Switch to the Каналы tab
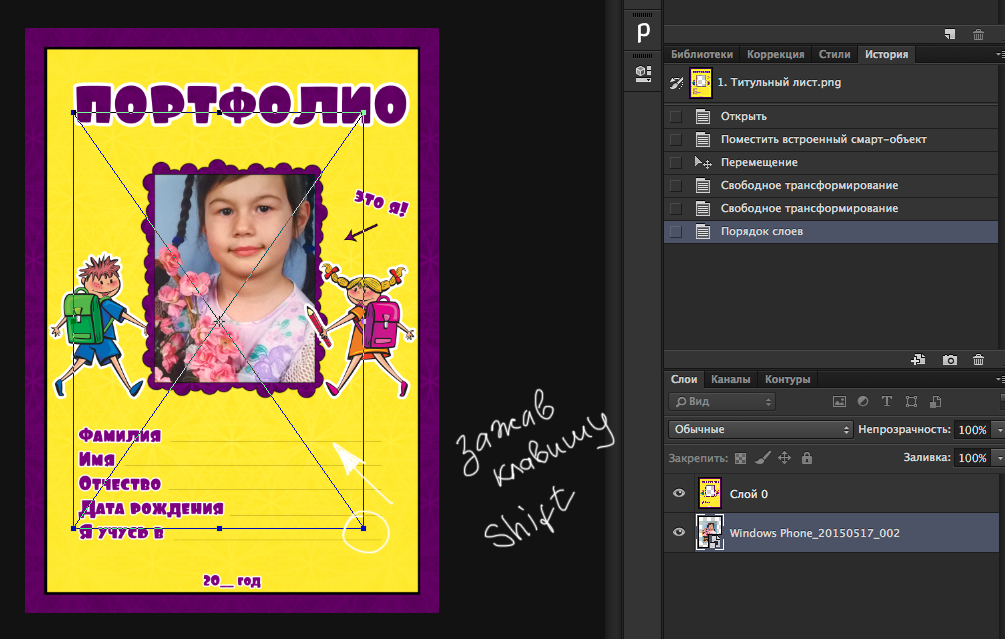This screenshot has width=1005, height=639. click(x=730, y=380)
